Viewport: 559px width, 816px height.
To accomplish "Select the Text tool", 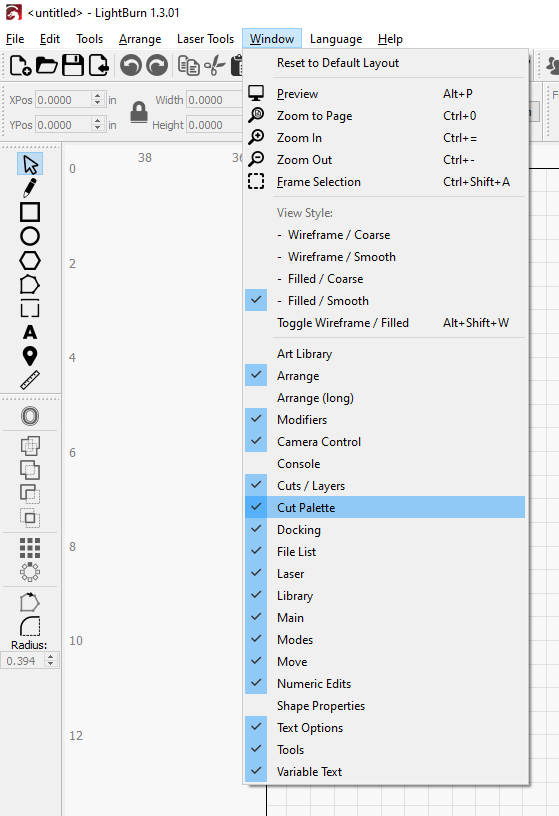I will pos(30,332).
